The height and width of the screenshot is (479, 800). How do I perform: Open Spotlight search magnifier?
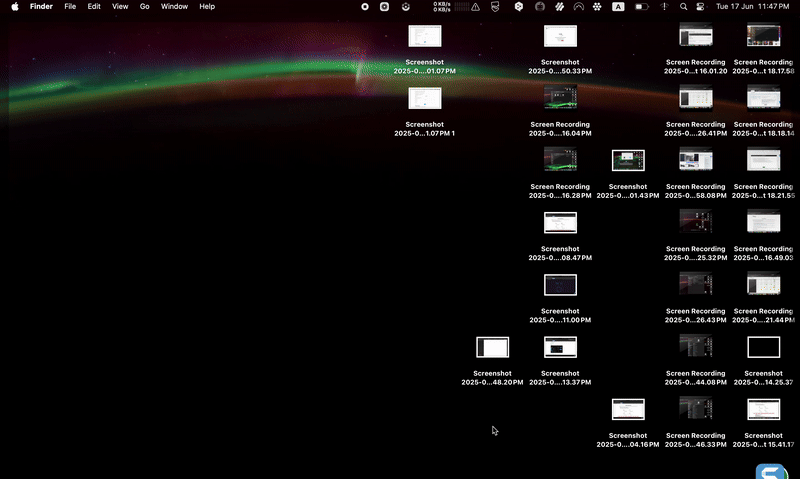tap(684, 7)
